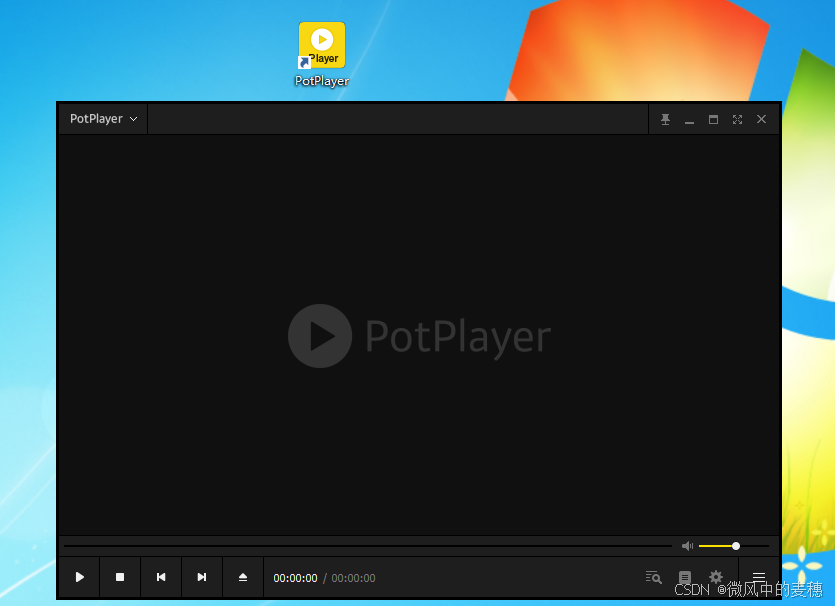This screenshot has width=835, height=606.
Task: Click the Stop button
Action: point(120,577)
